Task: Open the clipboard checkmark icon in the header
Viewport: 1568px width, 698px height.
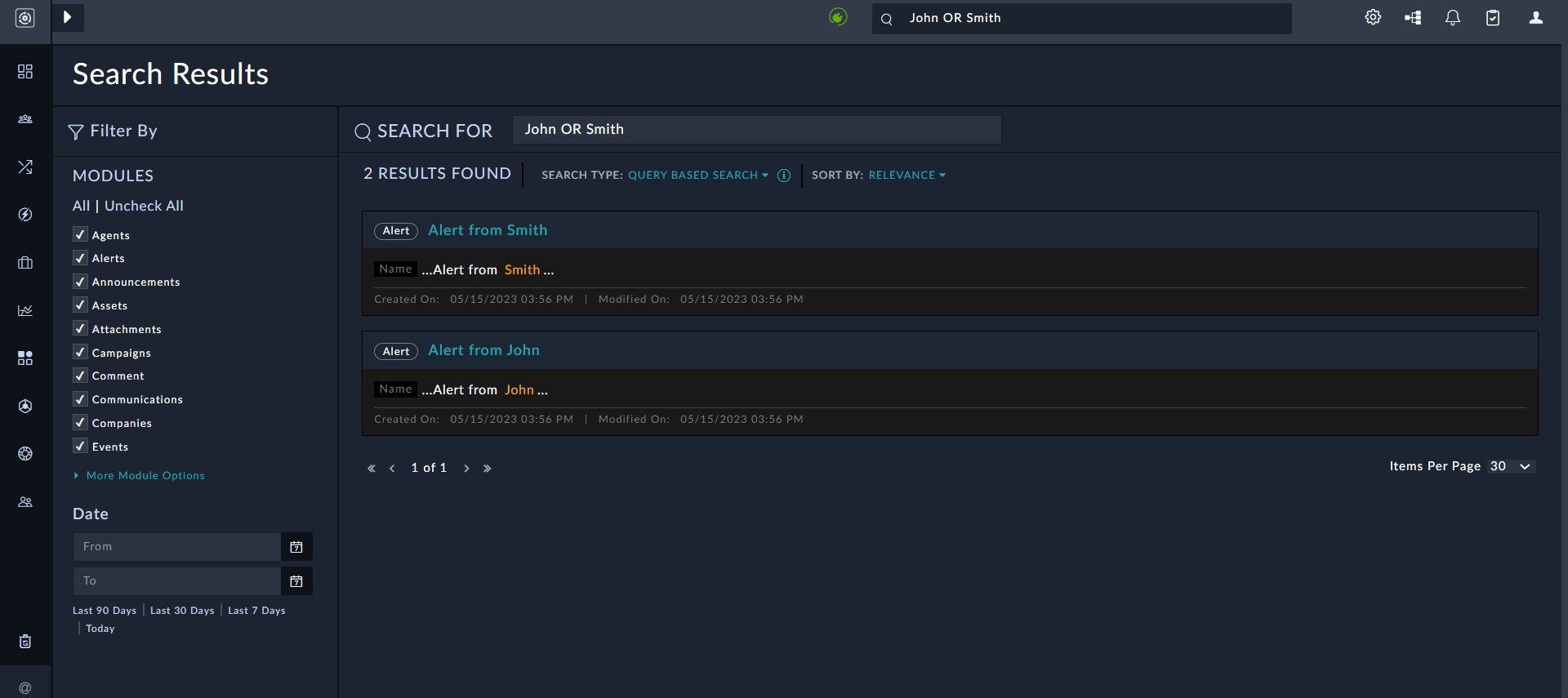Action: (1493, 17)
